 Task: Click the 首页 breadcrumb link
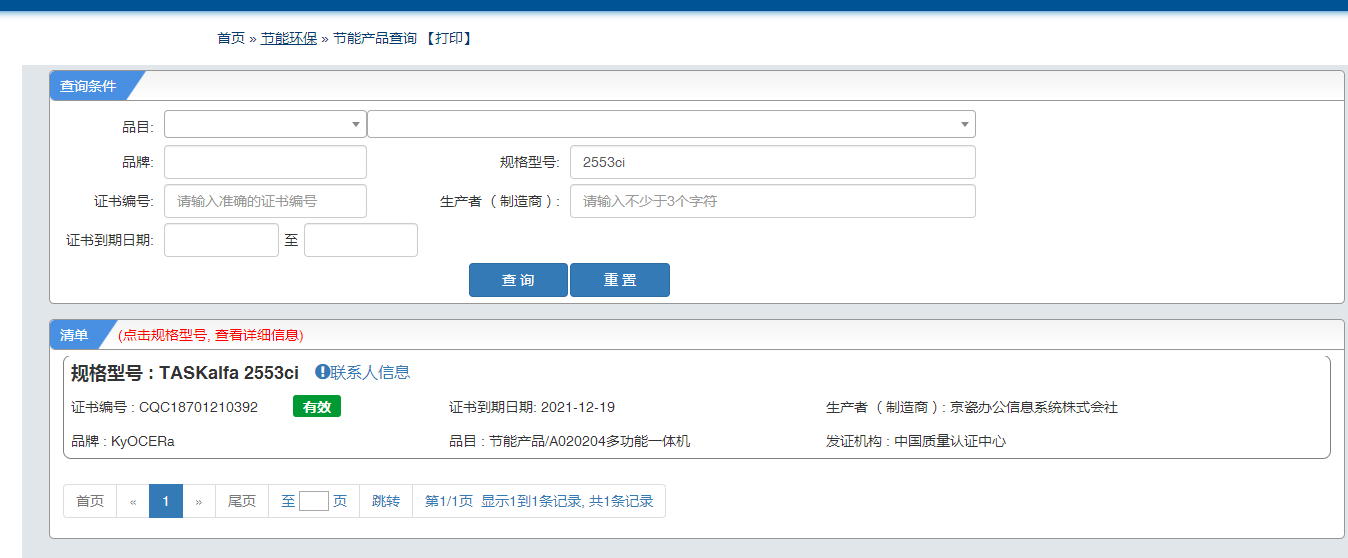pos(230,38)
